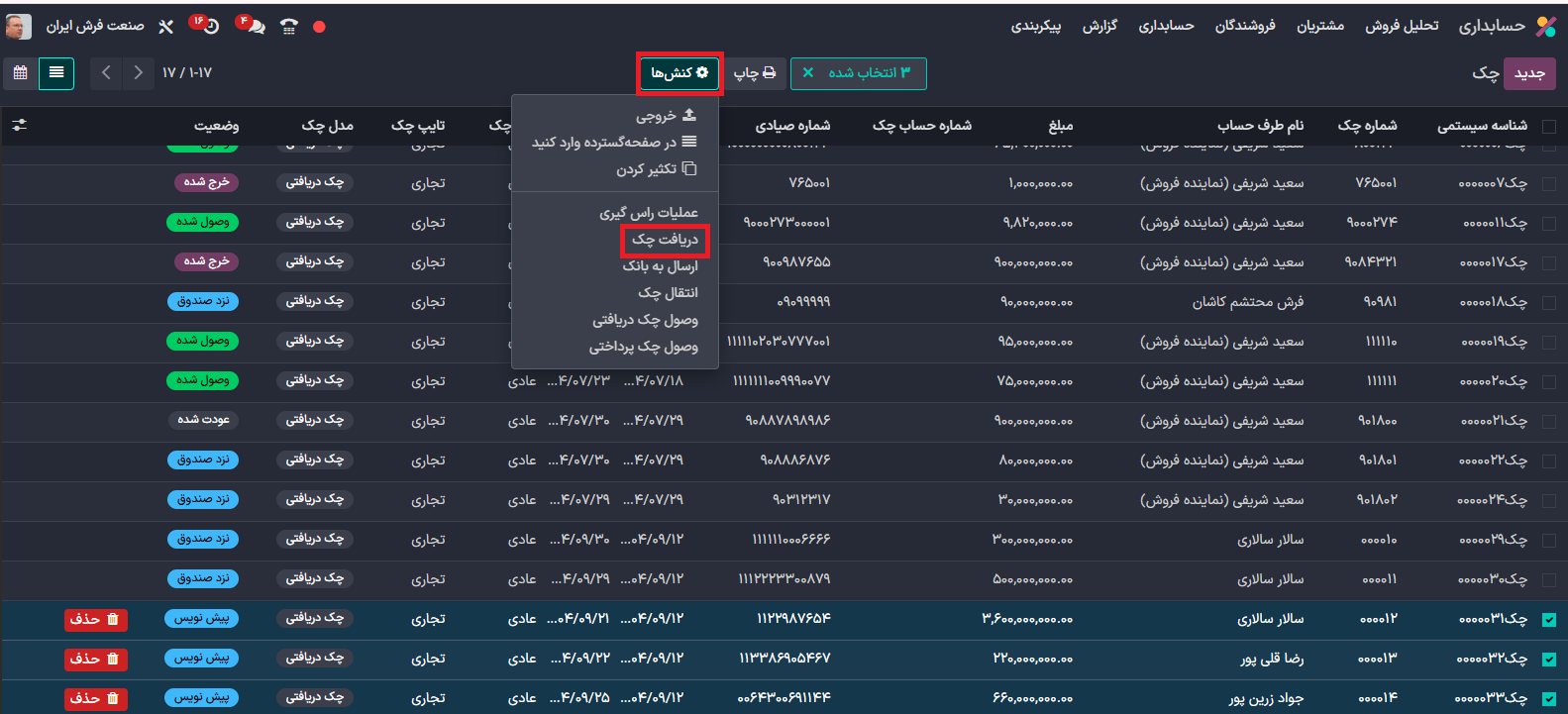Toggle the select-all checkbox in the table header
Image resolution: width=1568 pixels, height=714 pixels.
click(x=1549, y=126)
